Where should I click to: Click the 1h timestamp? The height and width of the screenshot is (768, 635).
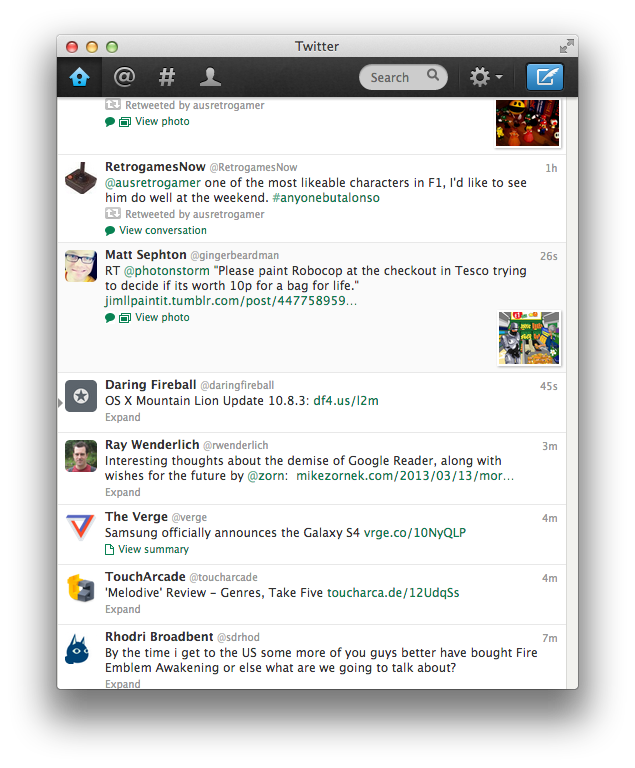[551, 168]
